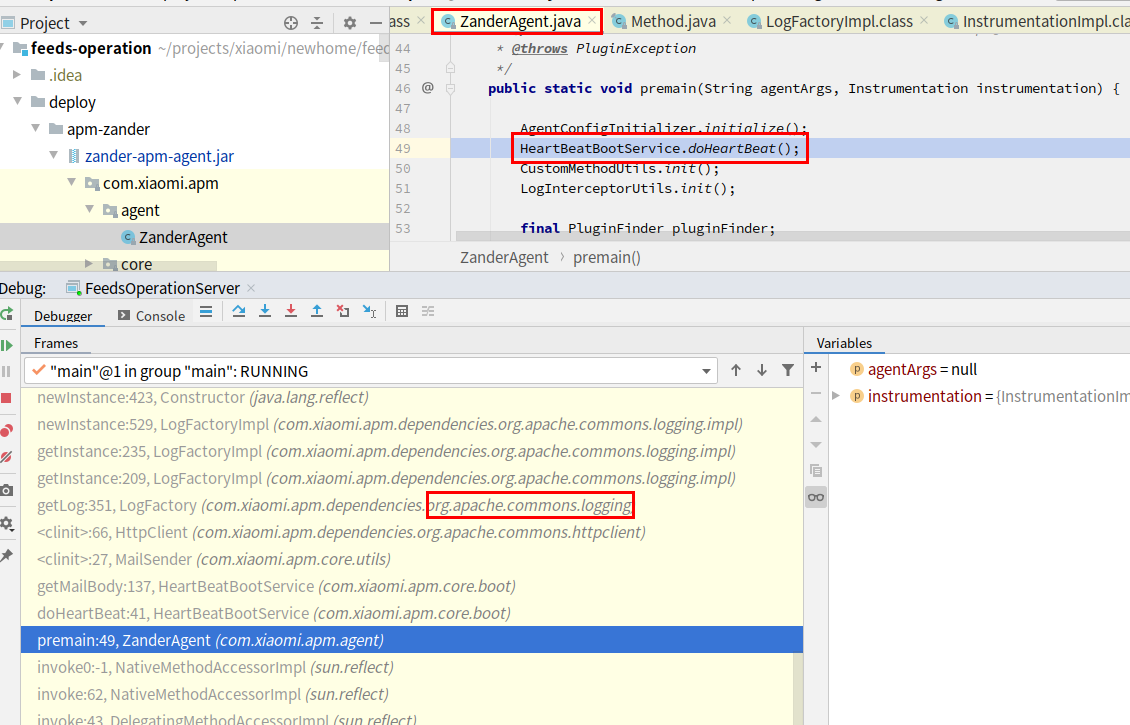Expand the core package
The image size is (1130, 725).
coord(89,264)
